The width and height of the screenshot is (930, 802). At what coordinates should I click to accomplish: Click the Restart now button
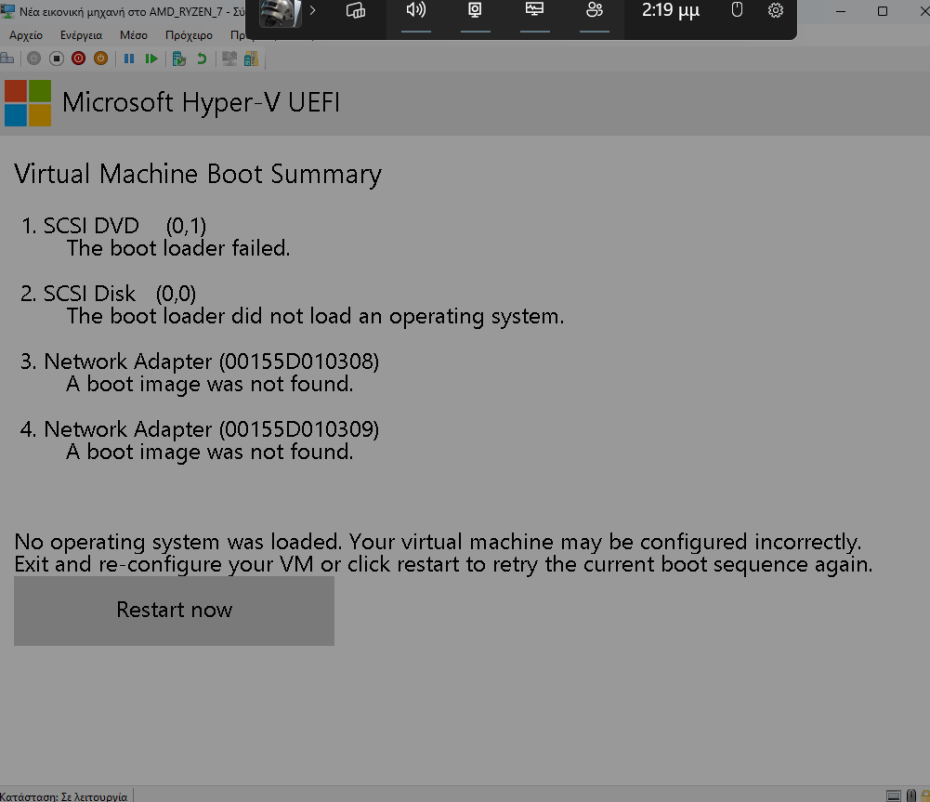[174, 610]
